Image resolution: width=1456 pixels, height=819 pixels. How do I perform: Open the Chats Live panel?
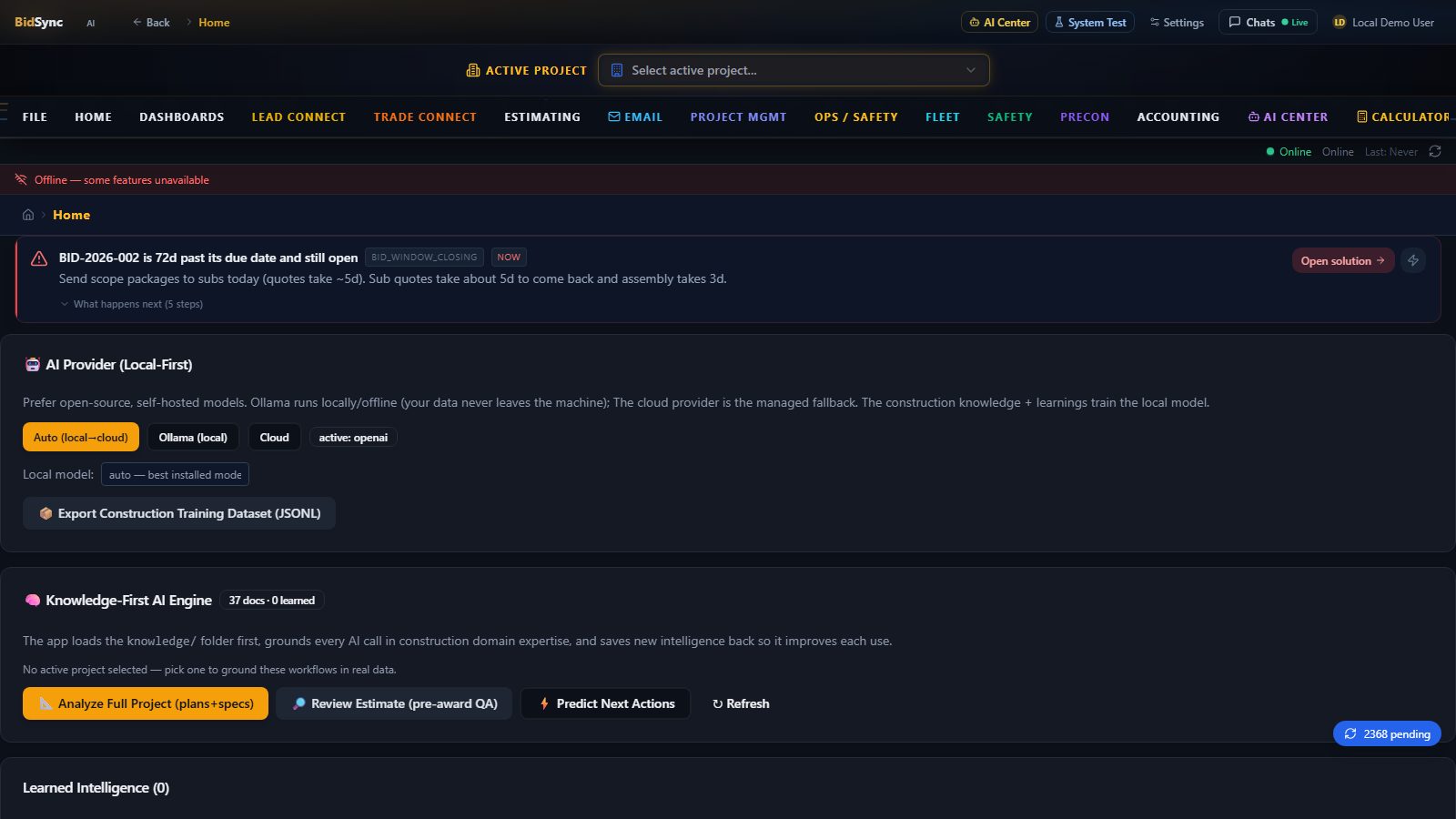[1268, 22]
